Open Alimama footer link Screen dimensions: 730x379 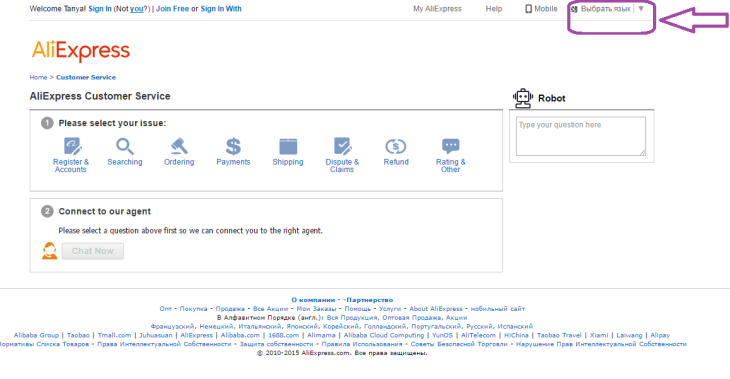321,335
